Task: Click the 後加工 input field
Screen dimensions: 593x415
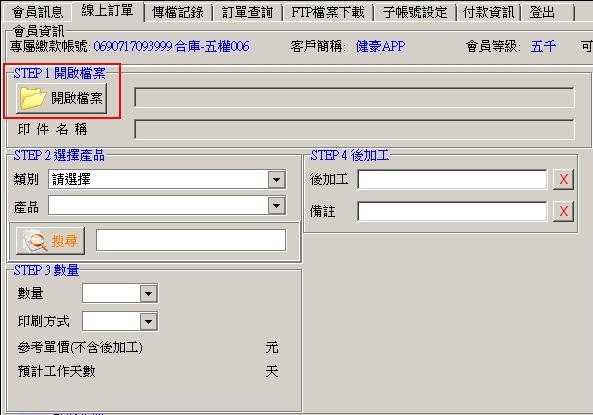Action: 452,179
